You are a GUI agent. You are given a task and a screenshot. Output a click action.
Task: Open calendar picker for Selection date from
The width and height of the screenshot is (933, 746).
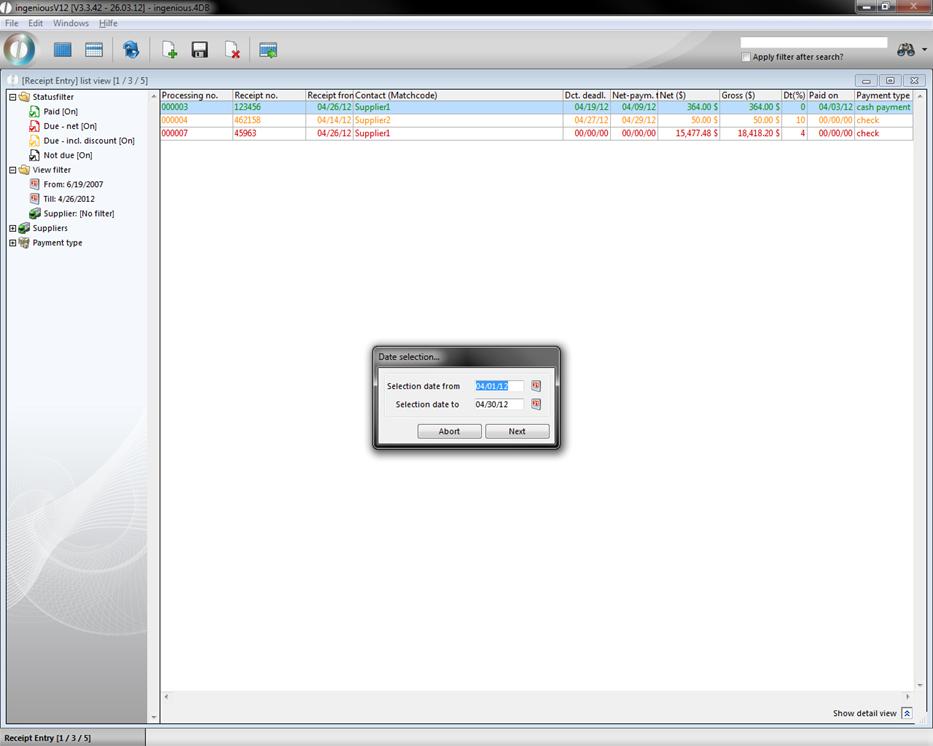pyautogui.click(x=536, y=386)
